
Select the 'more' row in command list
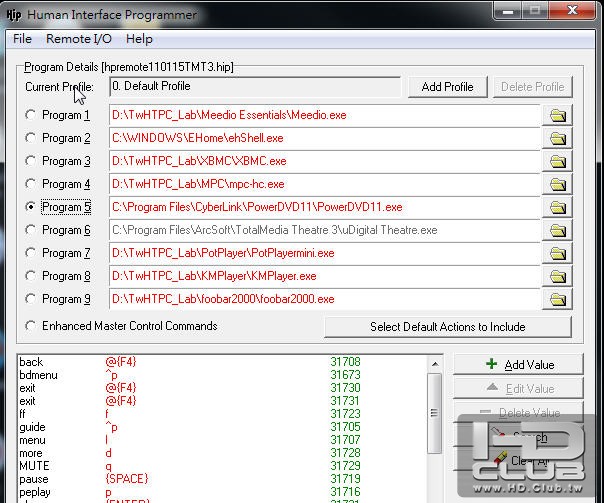click(222, 453)
